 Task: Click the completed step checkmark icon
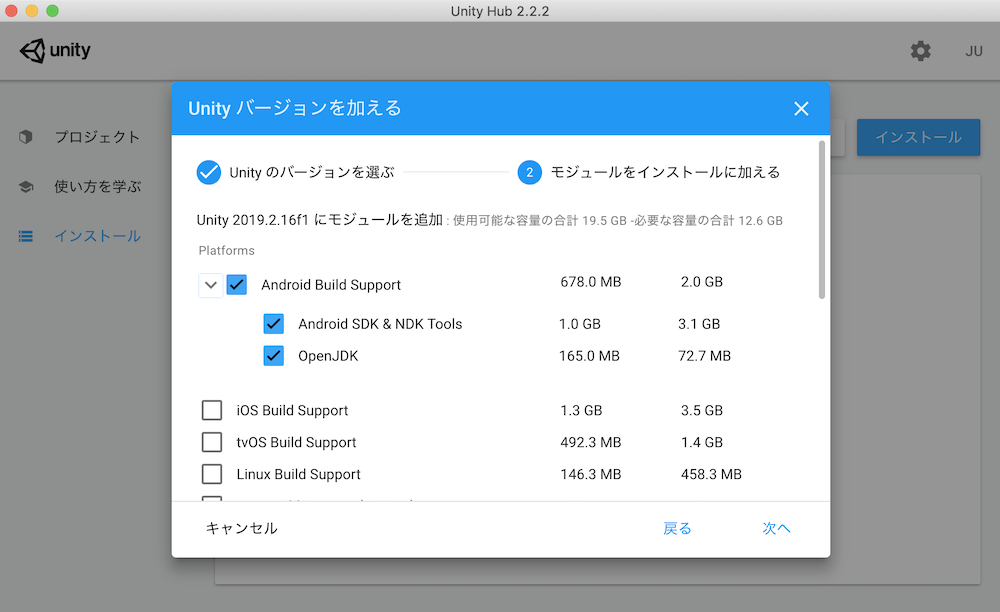click(x=209, y=172)
